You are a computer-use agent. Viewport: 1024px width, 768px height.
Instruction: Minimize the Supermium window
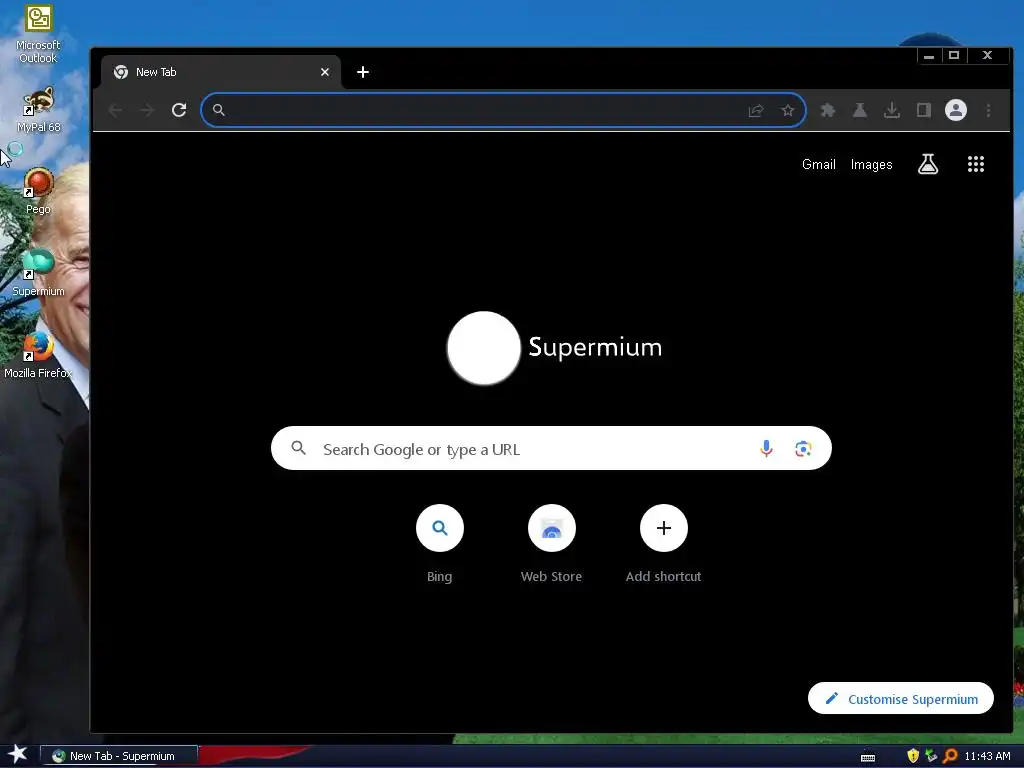(x=929, y=56)
